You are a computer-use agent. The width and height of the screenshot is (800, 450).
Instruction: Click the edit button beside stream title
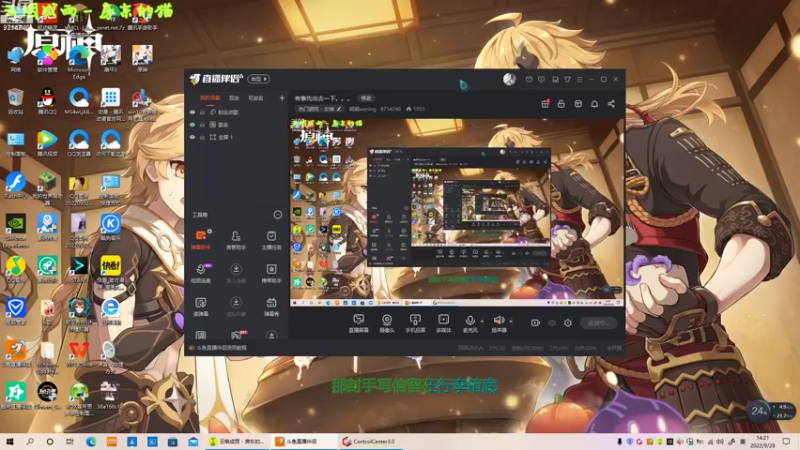tap(366, 98)
